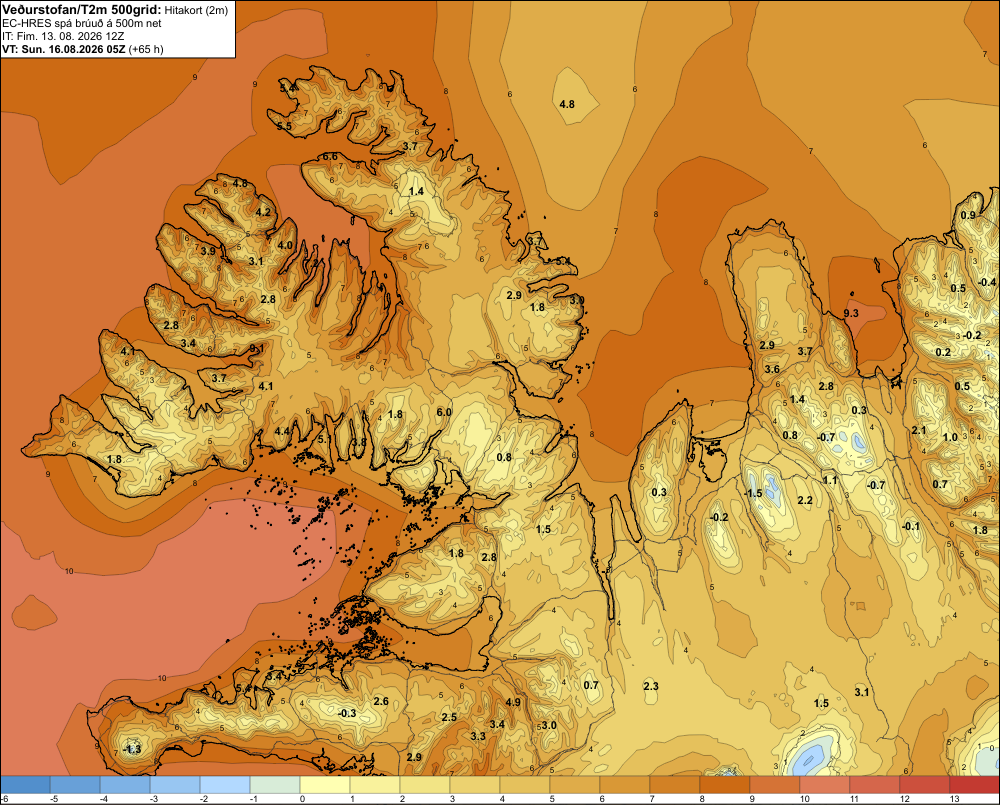
Task: Click the 3.9 temperature value on the map
Action: coord(208,251)
